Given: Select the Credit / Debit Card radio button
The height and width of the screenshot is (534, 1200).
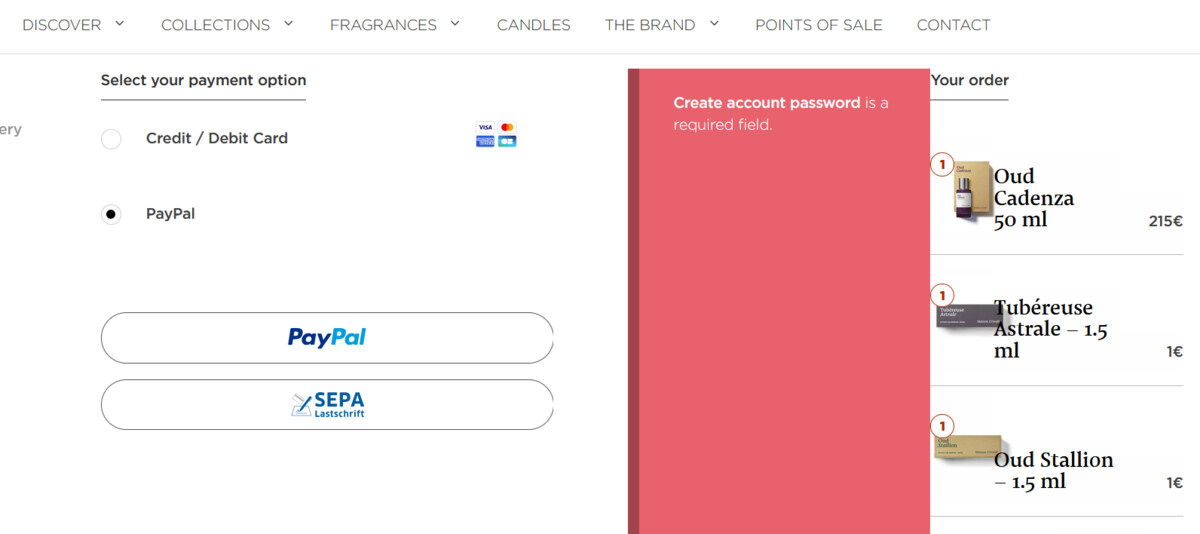Looking at the screenshot, I should (x=111, y=139).
